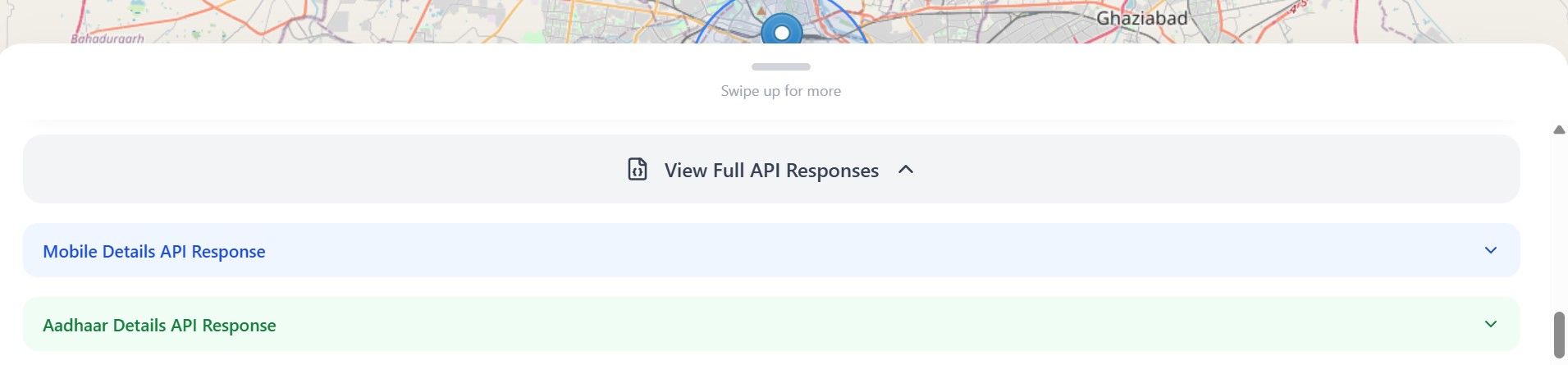Click the scrollbar track above the thumb
The image size is (1568, 365).
pos(1559,221)
